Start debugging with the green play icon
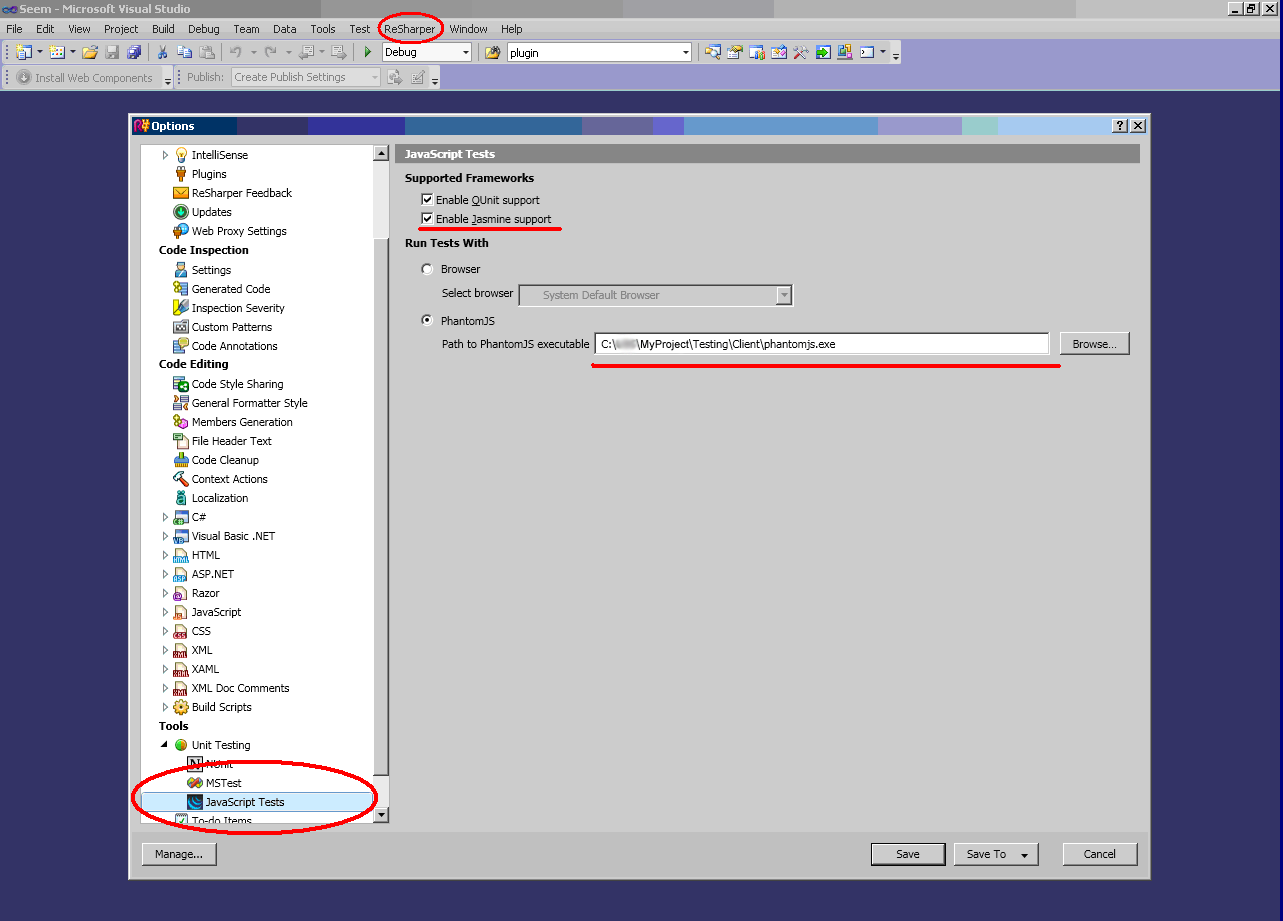This screenshot has width=1283, height=921. coord(368,52)
